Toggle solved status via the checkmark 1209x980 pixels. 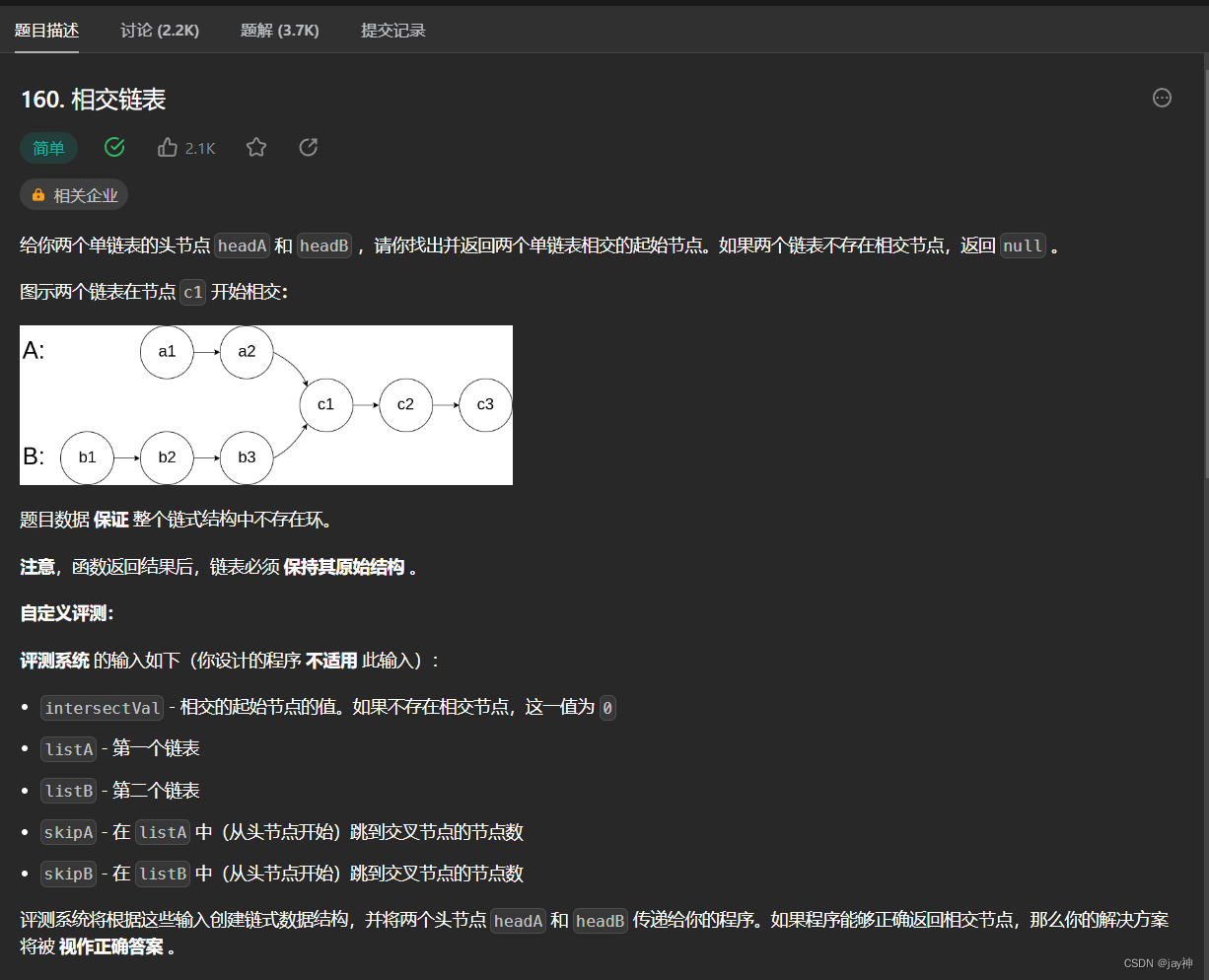tap(114, 147)
